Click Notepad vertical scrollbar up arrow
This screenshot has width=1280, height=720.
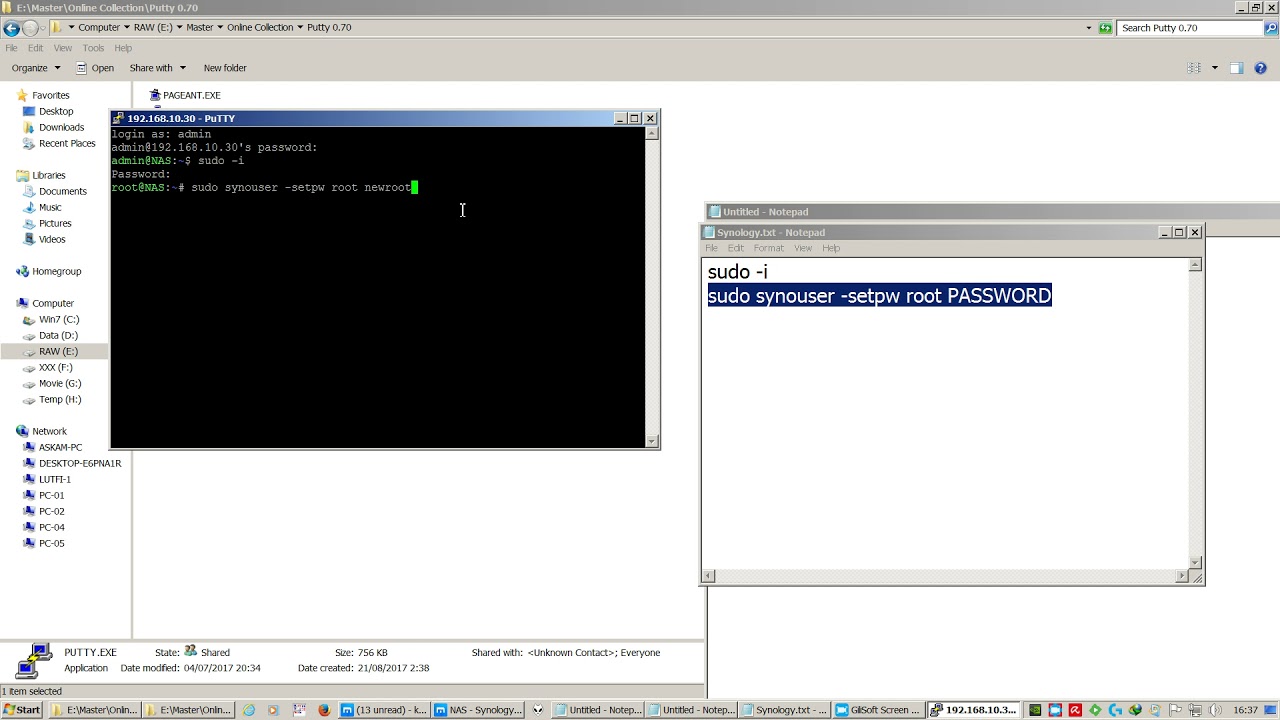[x=1195, y=265]
